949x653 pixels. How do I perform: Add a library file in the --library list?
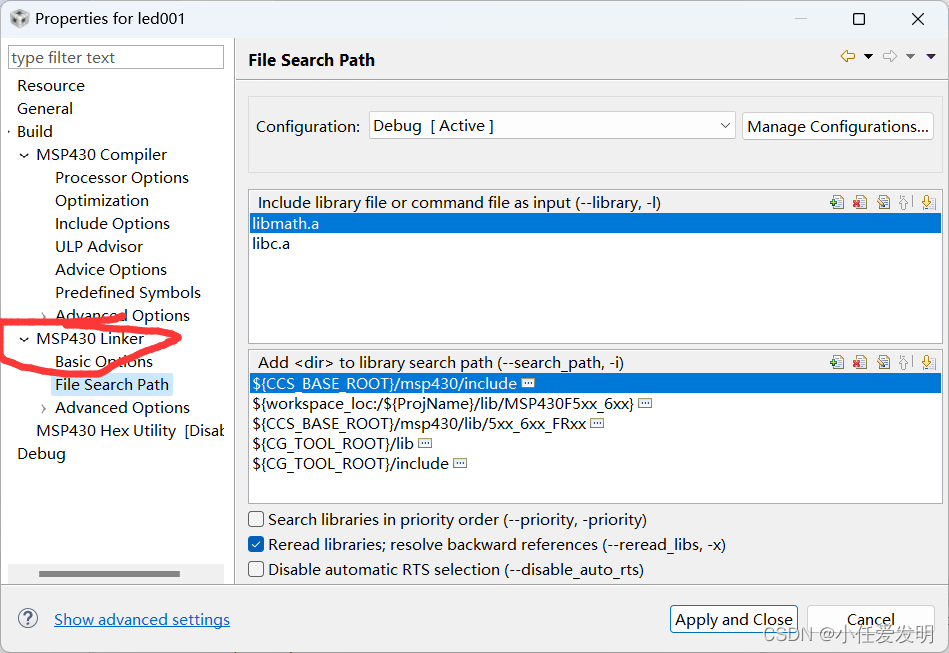[837, 202]
